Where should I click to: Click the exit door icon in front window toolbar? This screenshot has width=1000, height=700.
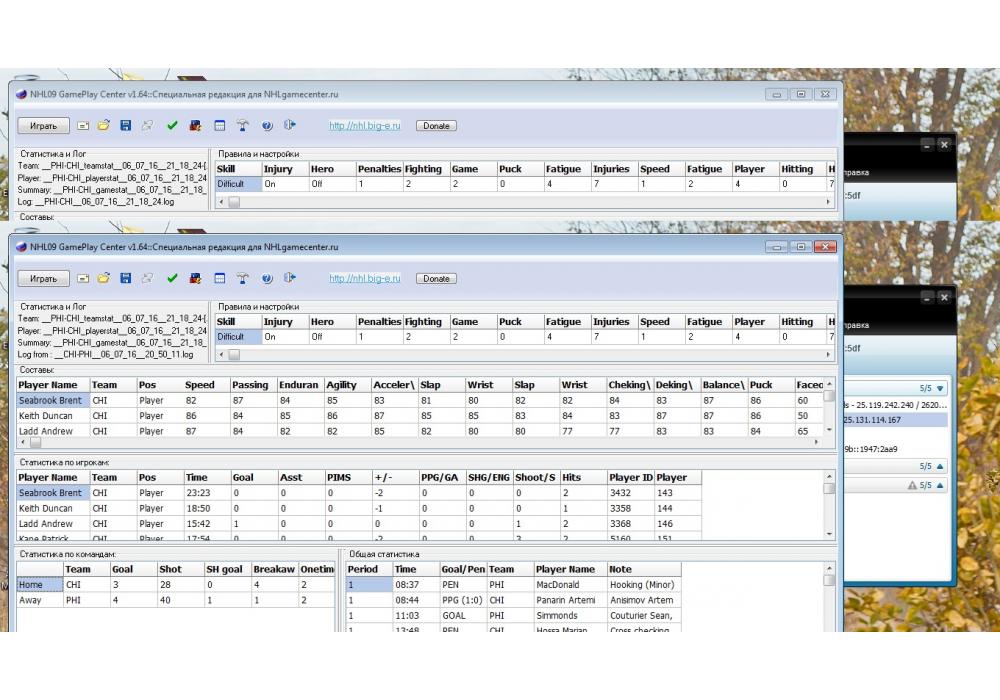[x=290, y=278]
